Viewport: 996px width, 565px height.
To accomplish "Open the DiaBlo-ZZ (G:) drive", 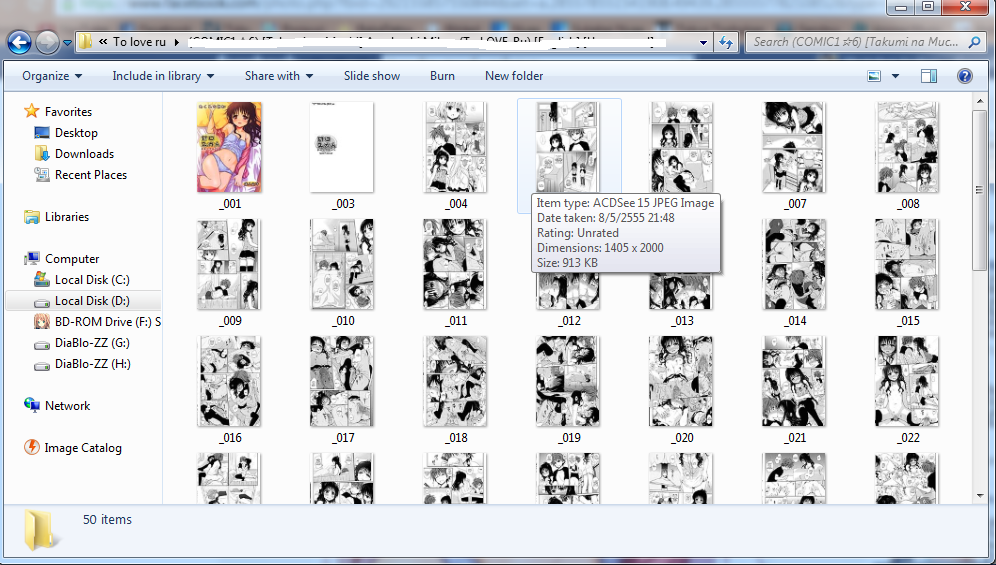I will [92, 342].
